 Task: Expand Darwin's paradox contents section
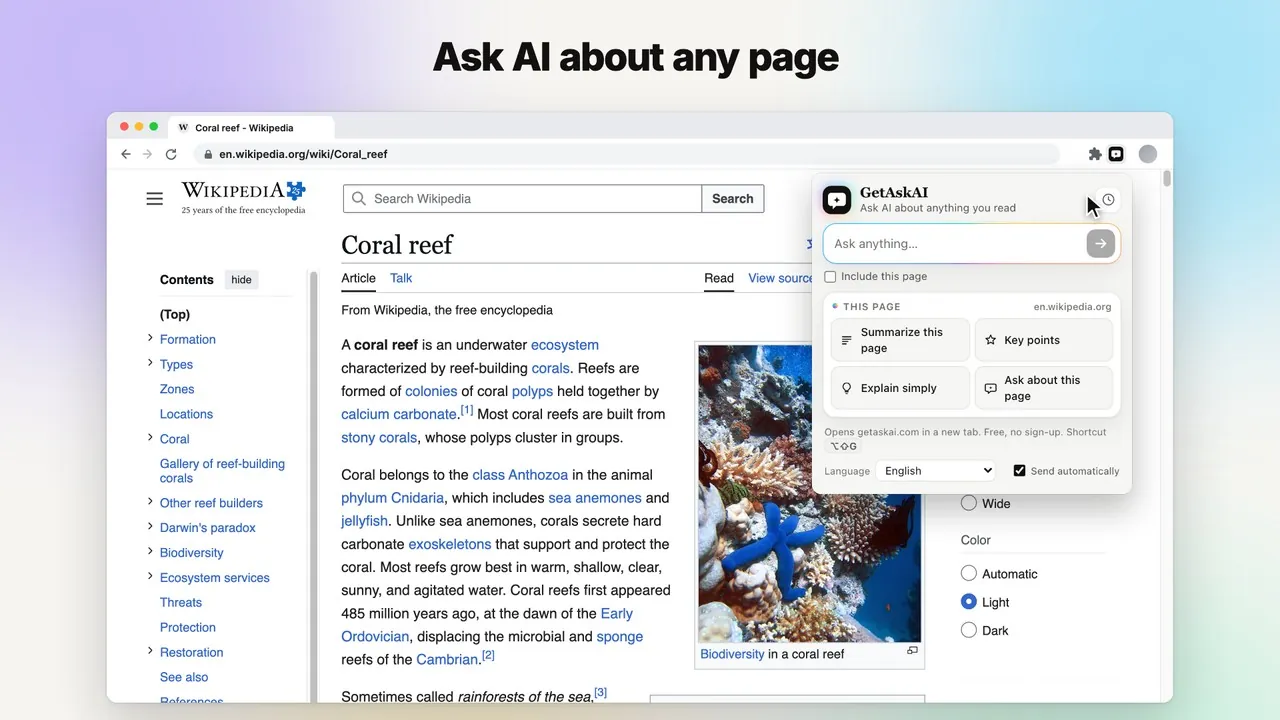point(150,526)
